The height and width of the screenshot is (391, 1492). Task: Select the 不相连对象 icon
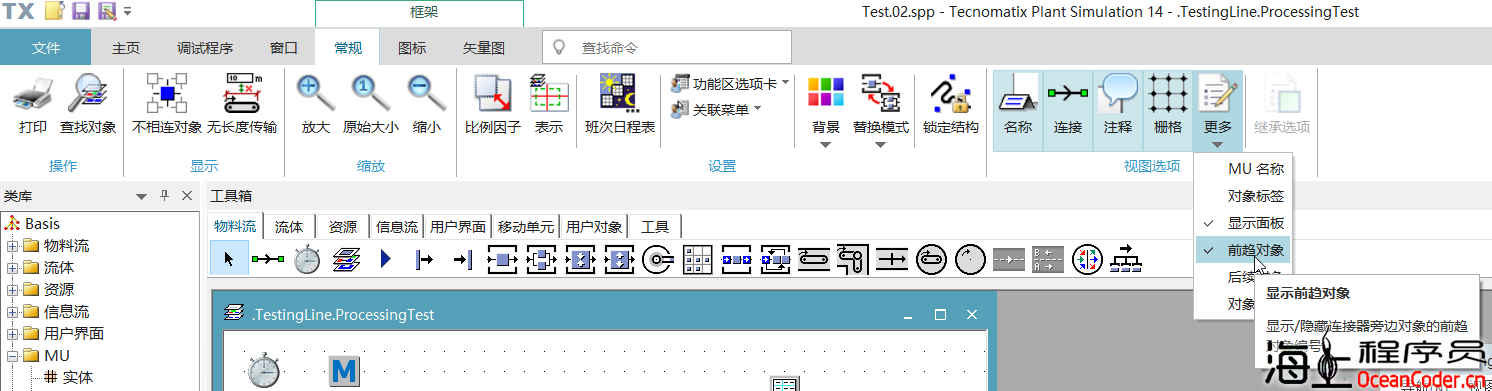tap(167, 95)
